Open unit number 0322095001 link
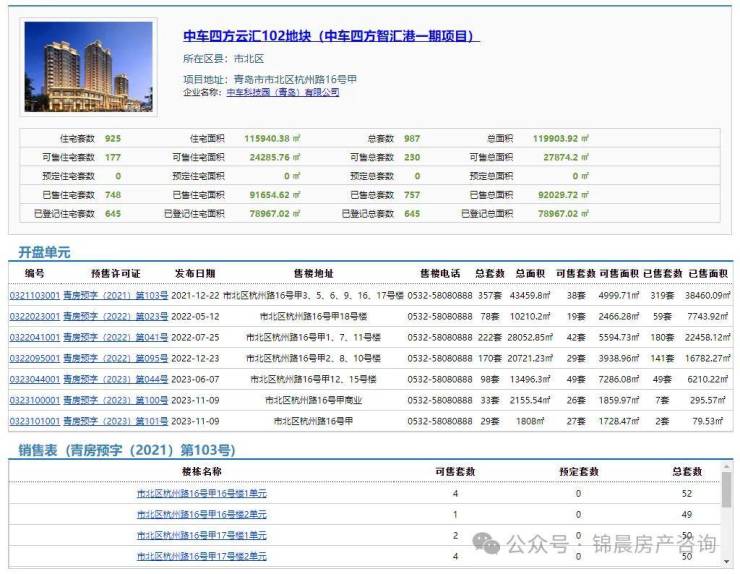The image size is (740, 574). click(34, 359)
